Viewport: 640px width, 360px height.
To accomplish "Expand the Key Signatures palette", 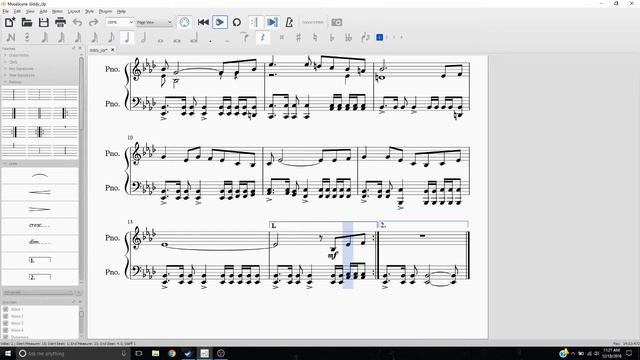I will (x=21, y=69).
